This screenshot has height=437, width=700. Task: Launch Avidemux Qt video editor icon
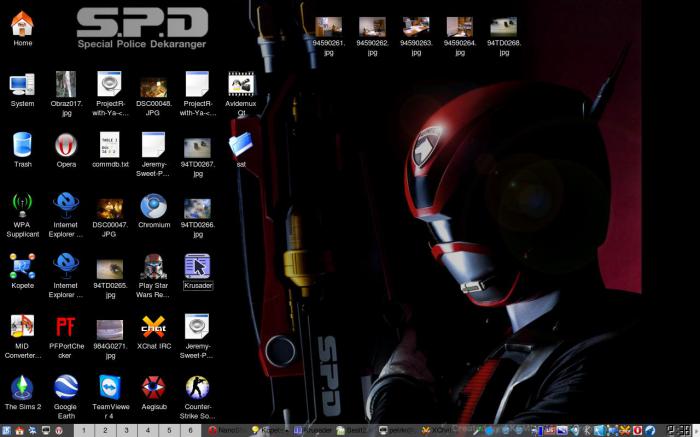(x=241, y=94)
